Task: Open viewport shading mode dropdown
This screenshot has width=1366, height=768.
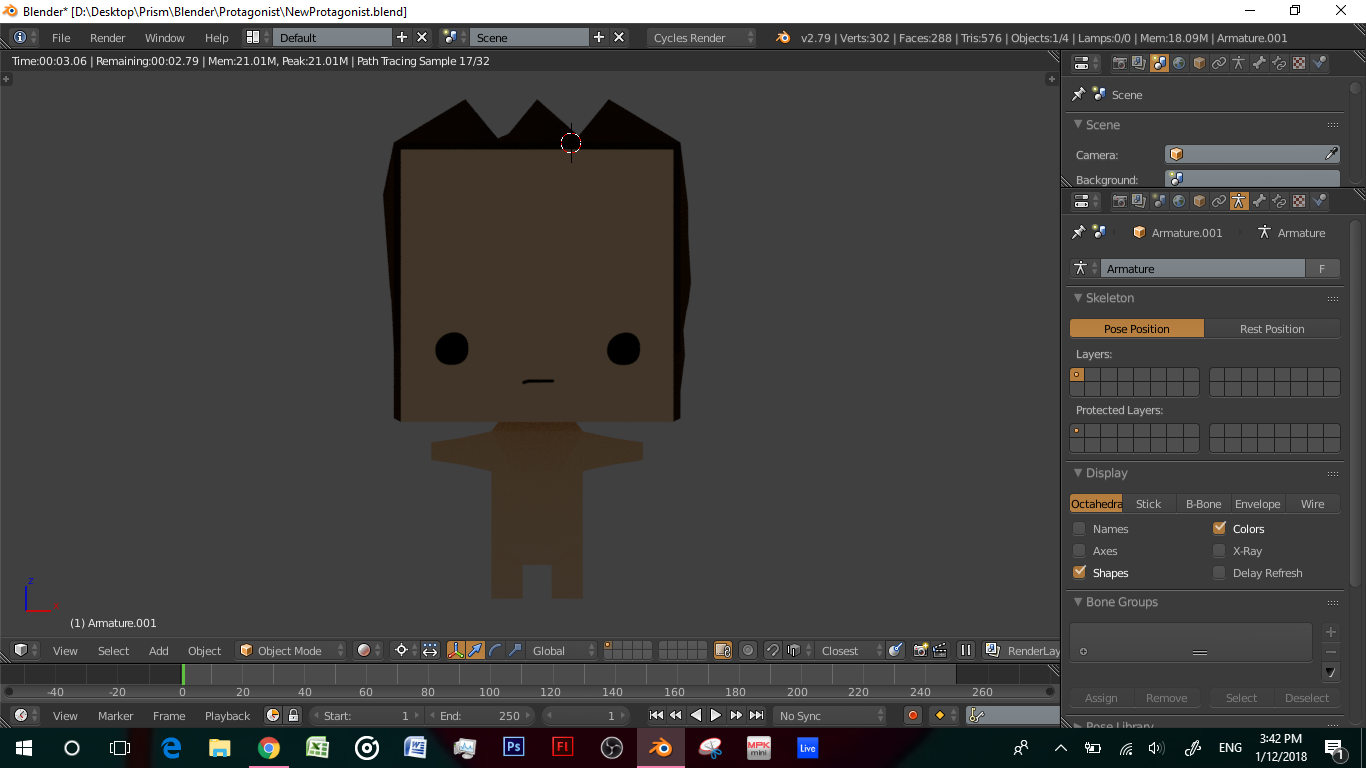Action: point(368,650)
